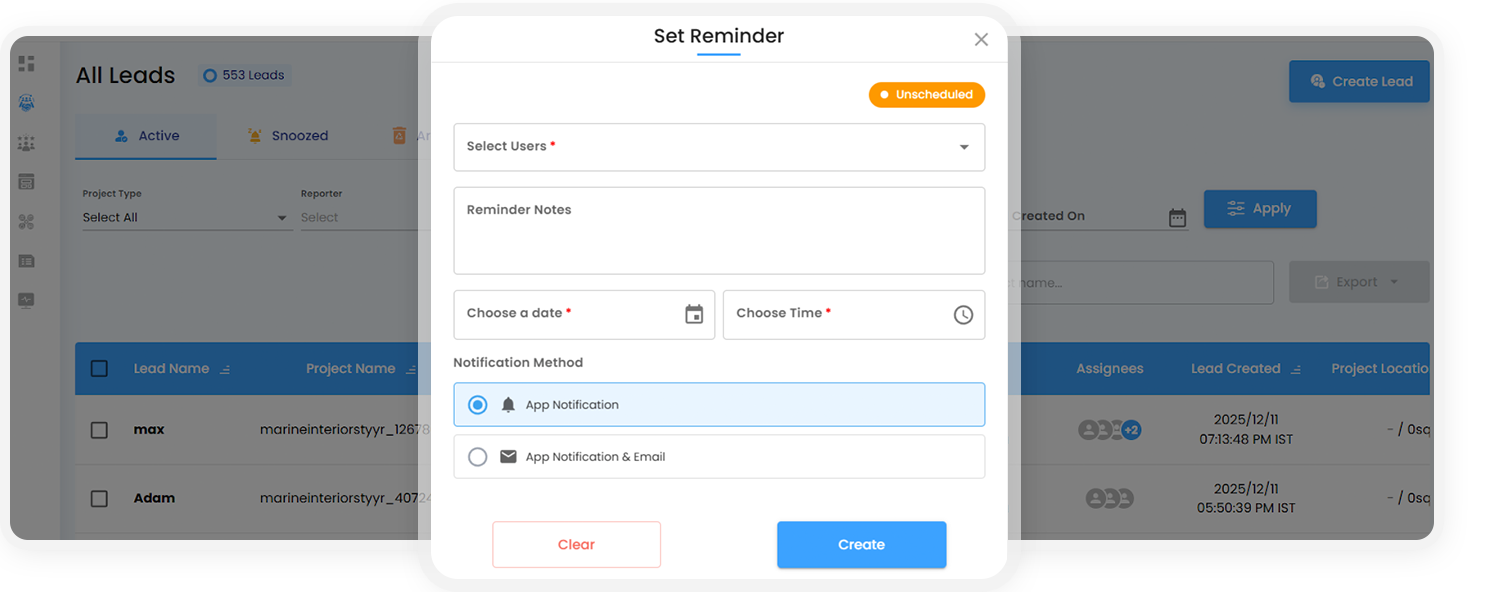The height and width of the screenshot is (592, 1493).
Task: Switch to the Snoozed tab
Action: [x=287, y=136]
